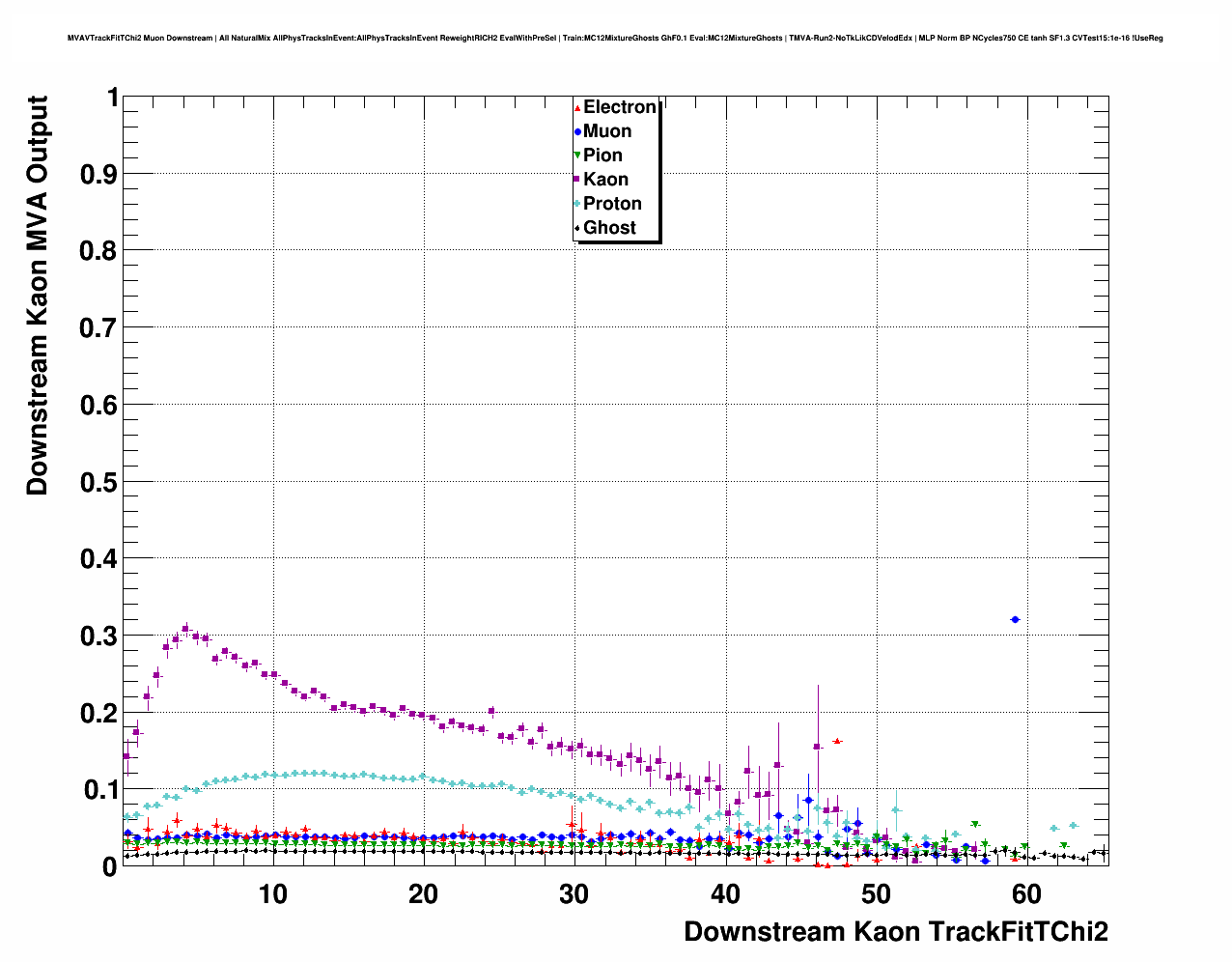Click the y-axis tick label 0.5
Viewport: 1232px width, 962px height.
(99, 482)
